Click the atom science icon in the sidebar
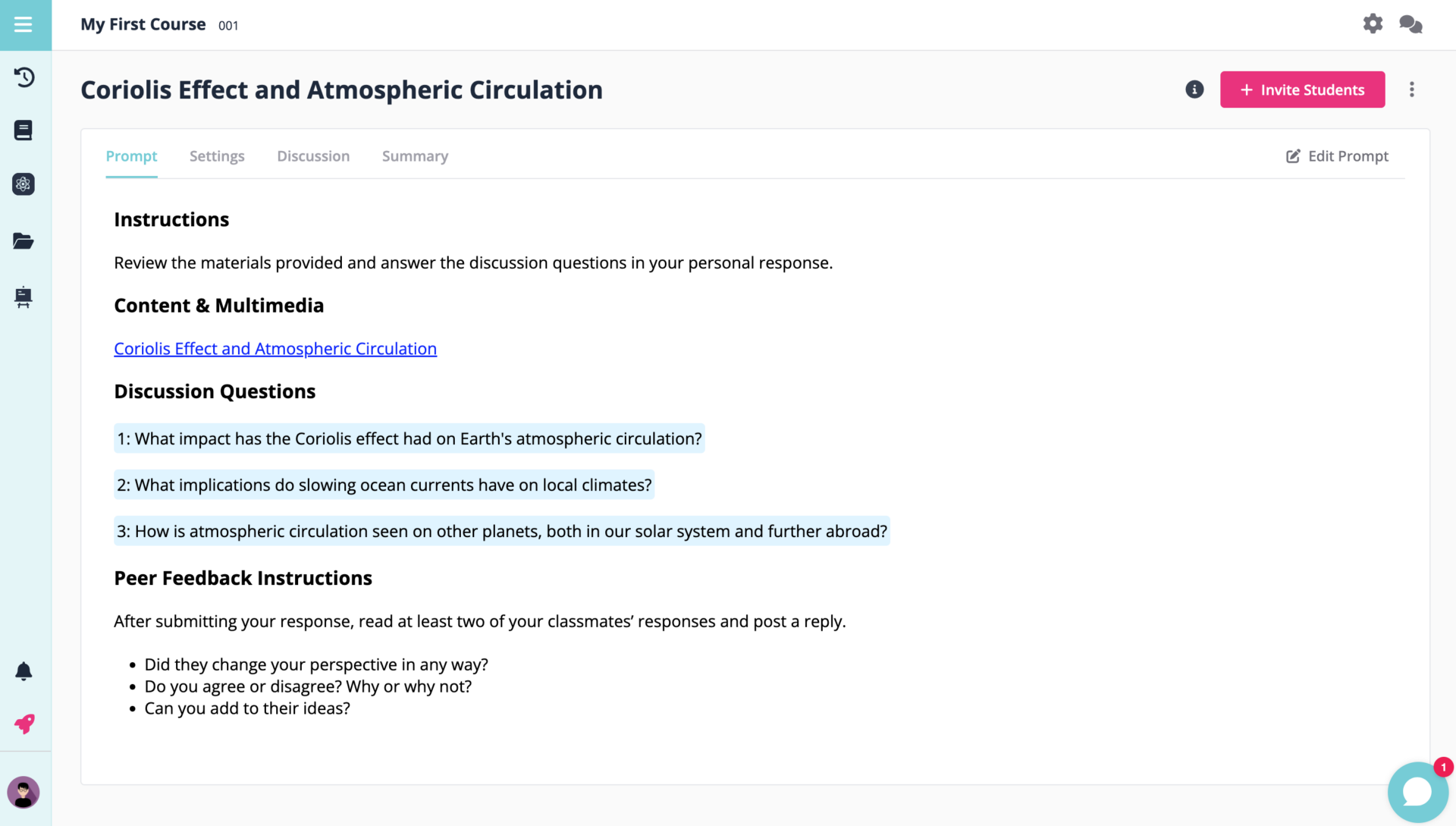The width and height of the screenshot is (1456, 826). click(24, 184)
